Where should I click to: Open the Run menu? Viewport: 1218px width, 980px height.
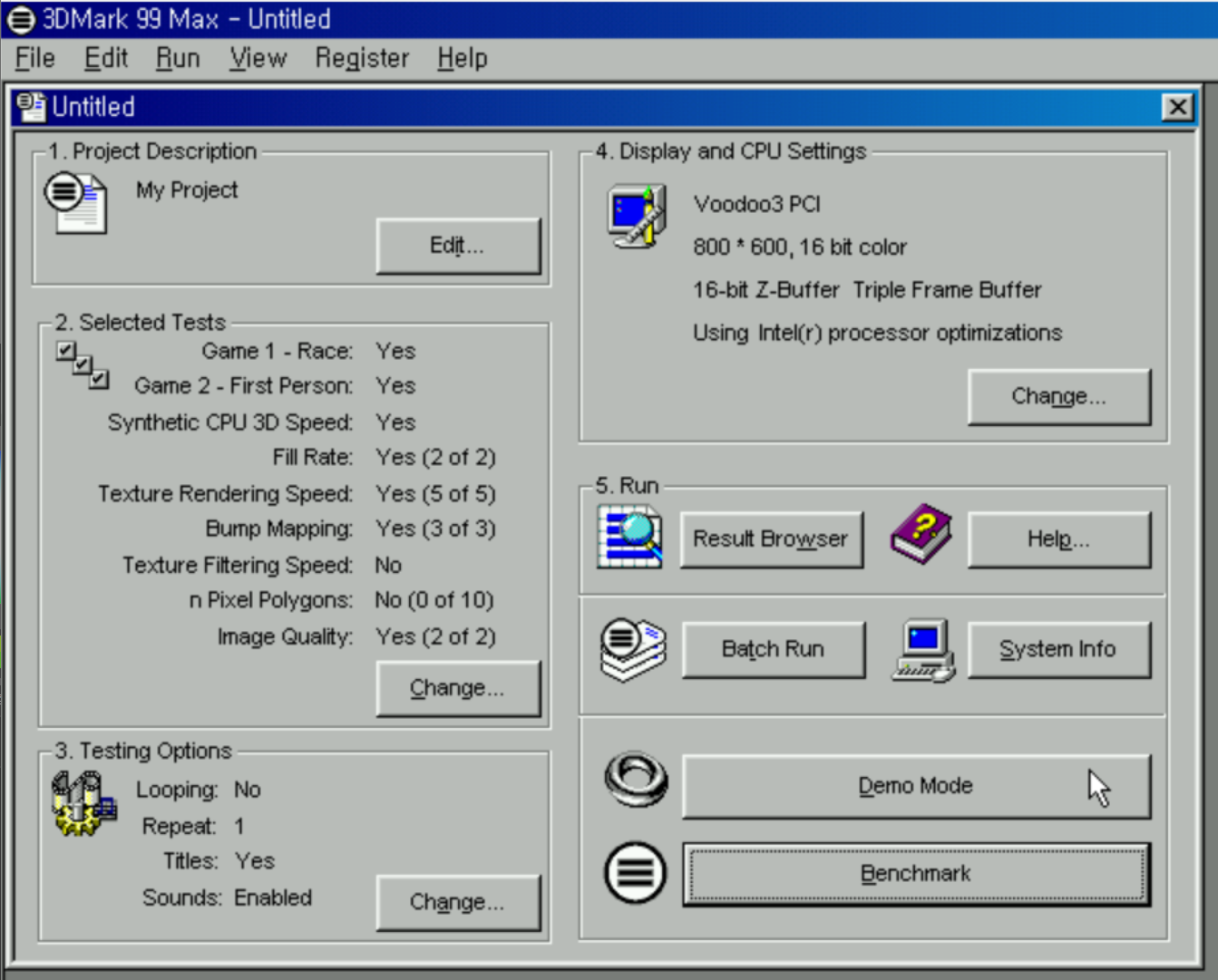(x=178, y=59)
